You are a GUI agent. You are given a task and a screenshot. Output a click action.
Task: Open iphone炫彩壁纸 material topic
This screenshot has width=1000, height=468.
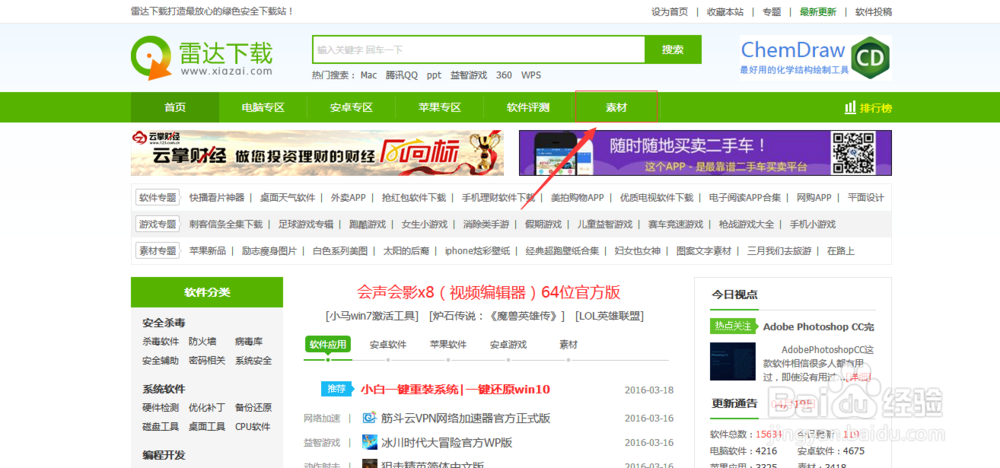pyautogui.click(x=478, y=251)
